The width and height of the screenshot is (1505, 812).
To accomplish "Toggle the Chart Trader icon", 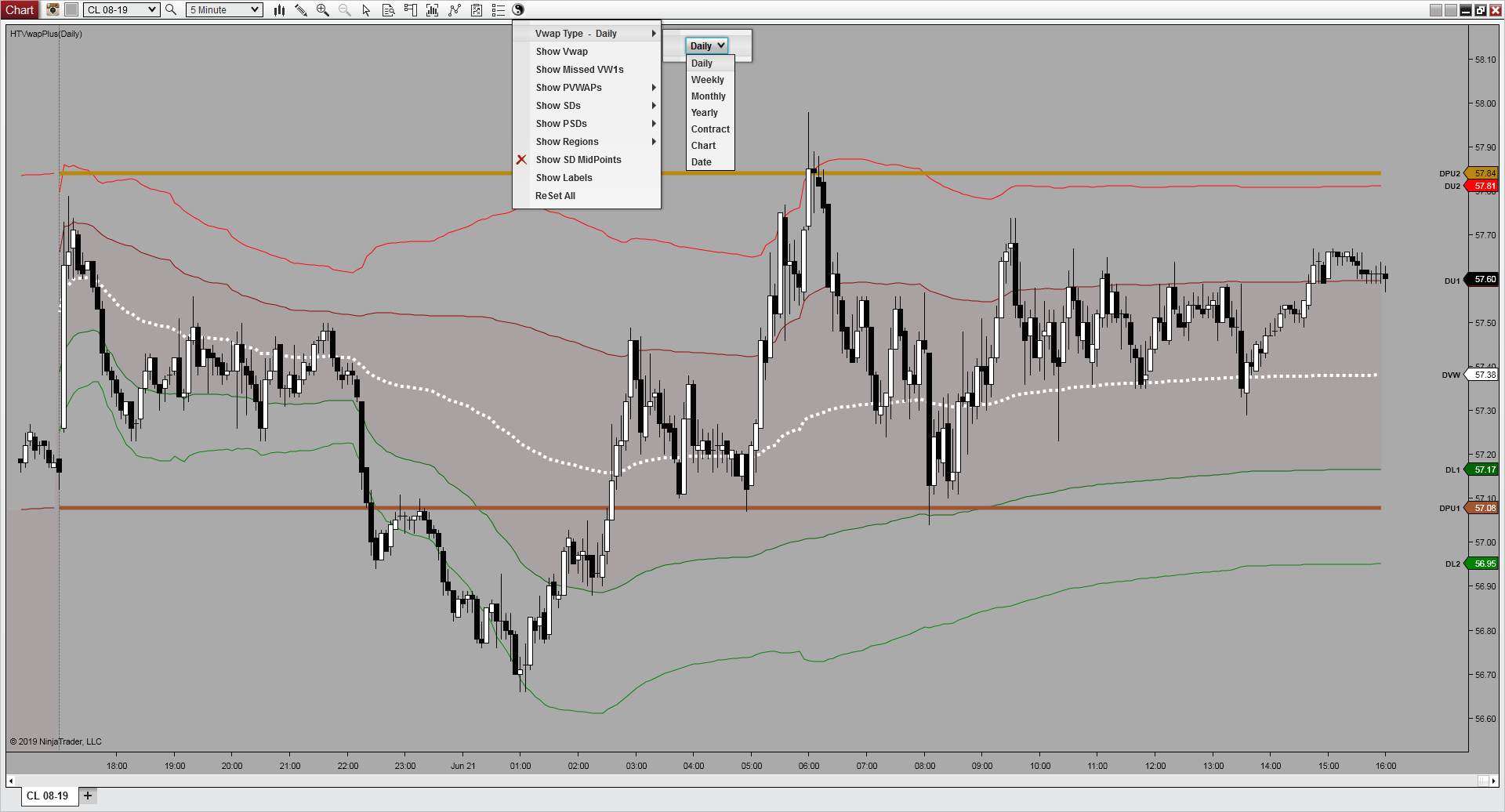I will pos(410,9).
